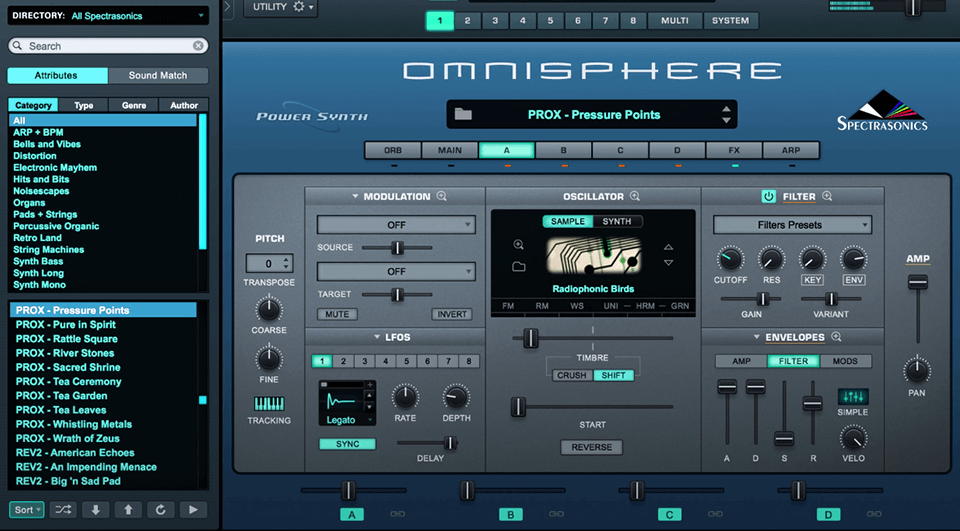Click the Radiophonic Birds soundsource thumbnail
Image resolution: width=960 pixels, height=531 pixels.
593,256
